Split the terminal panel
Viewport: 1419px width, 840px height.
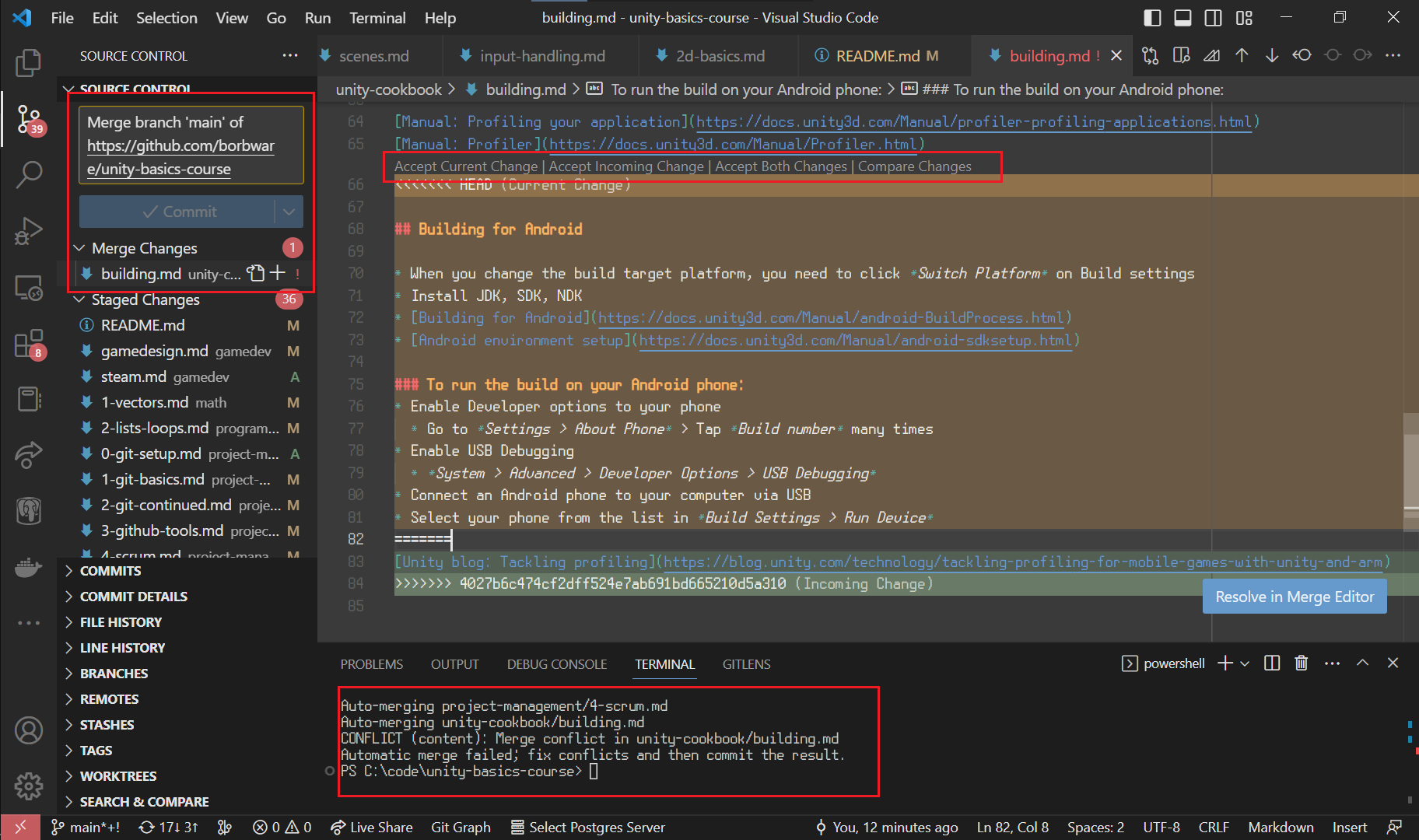(x=1272, y=663)
